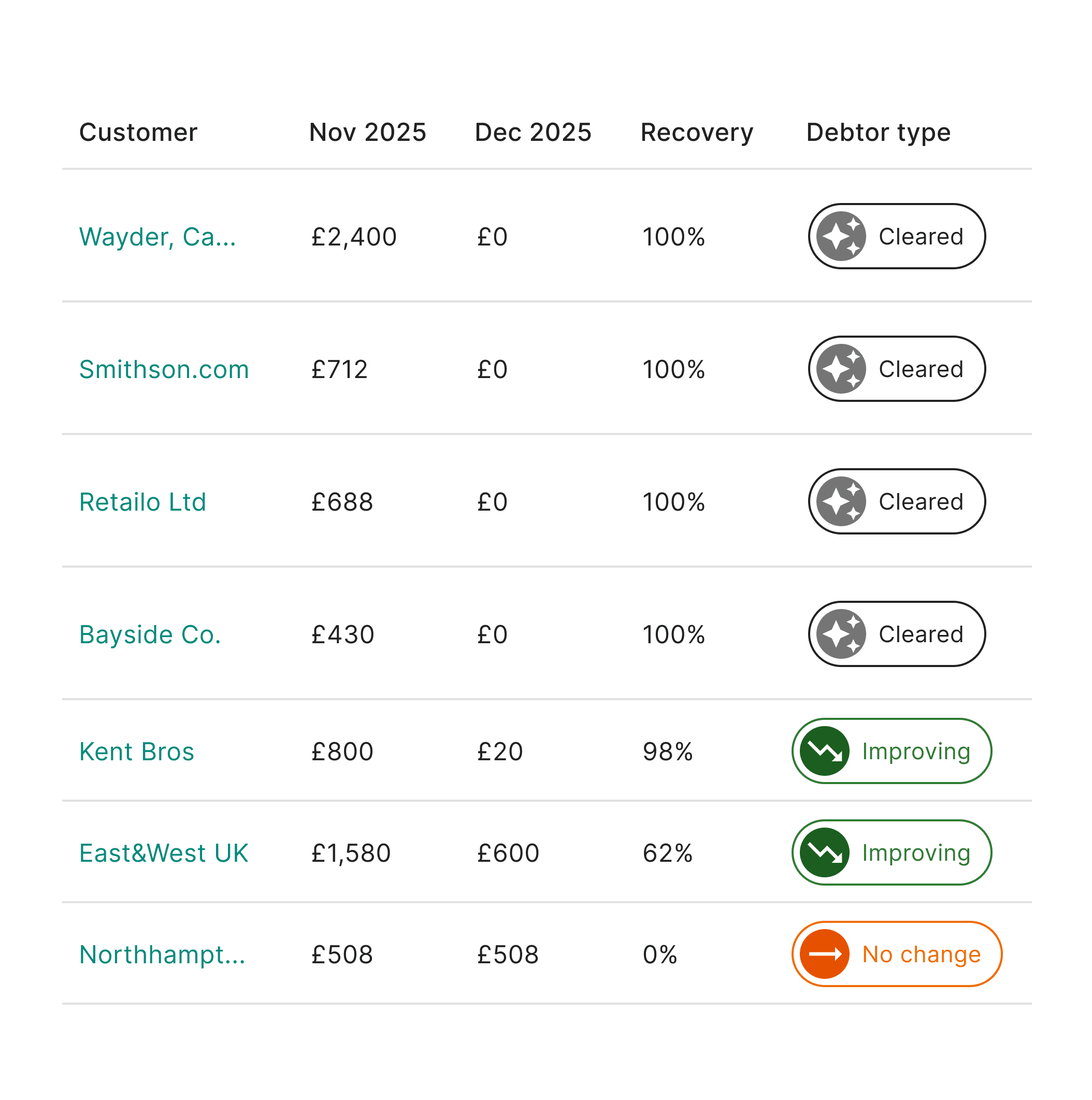
Task: Click Kent Bros' green downward trend icon
Action: (x=824, y=751)
